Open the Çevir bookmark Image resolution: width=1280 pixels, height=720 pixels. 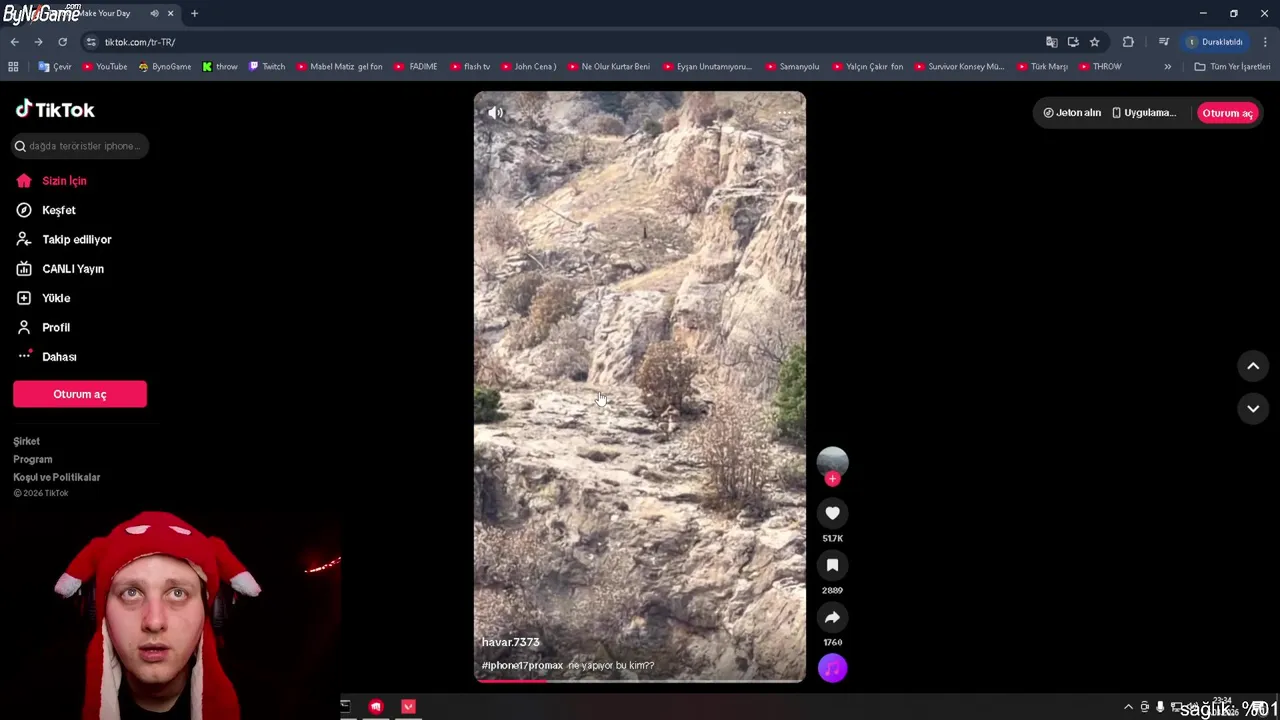(55, 67)
